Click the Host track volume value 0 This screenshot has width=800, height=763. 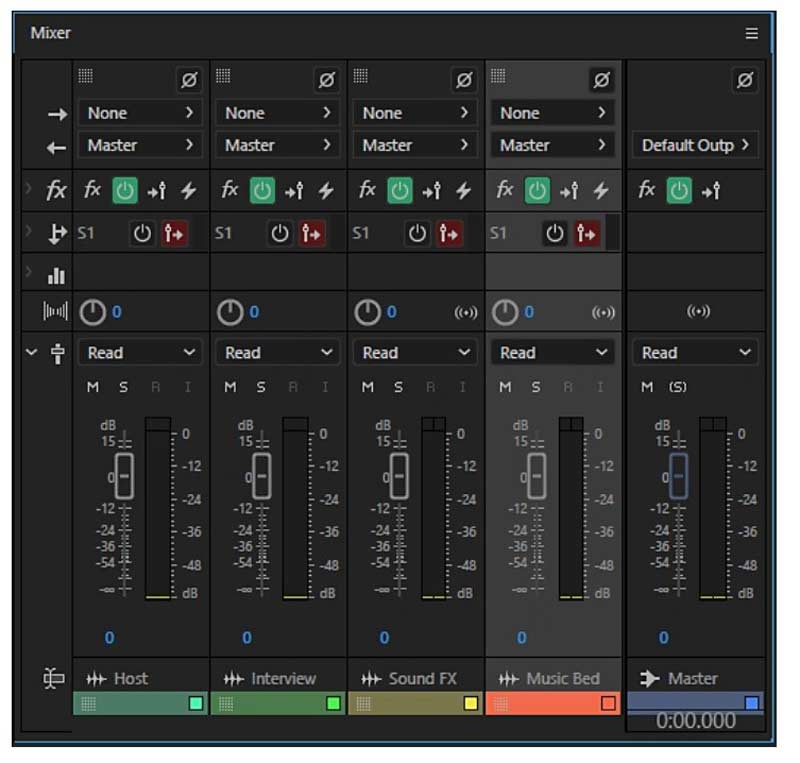(x=109, y=638)
